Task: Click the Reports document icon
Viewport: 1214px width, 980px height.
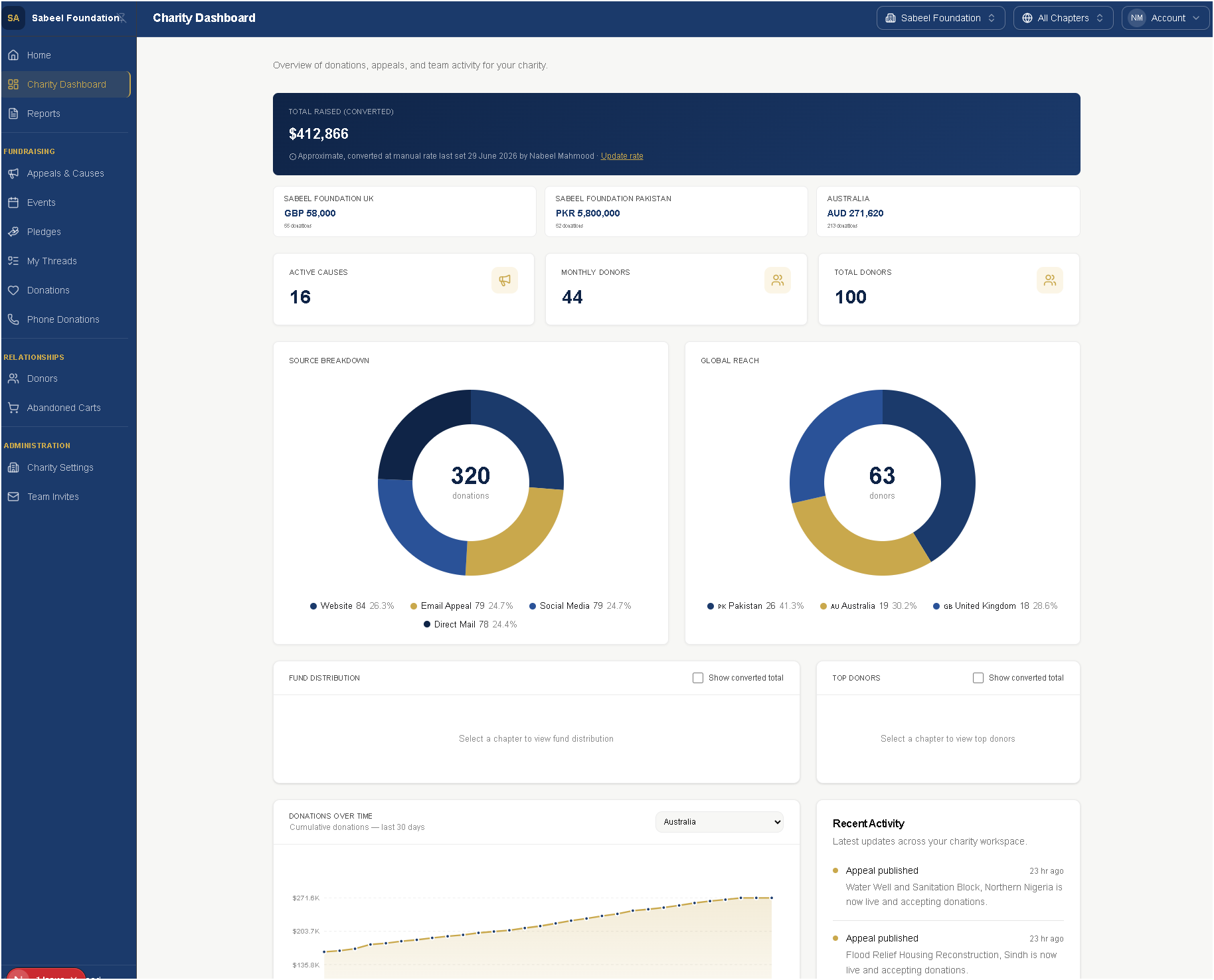Action: click(x=13, y=114)
